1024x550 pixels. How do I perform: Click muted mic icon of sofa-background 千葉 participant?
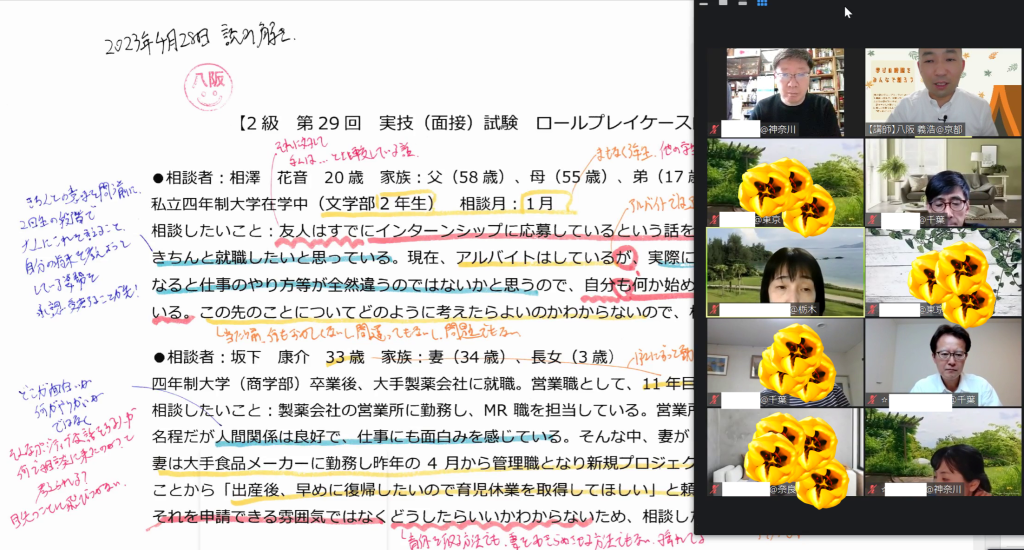point(872,219)
